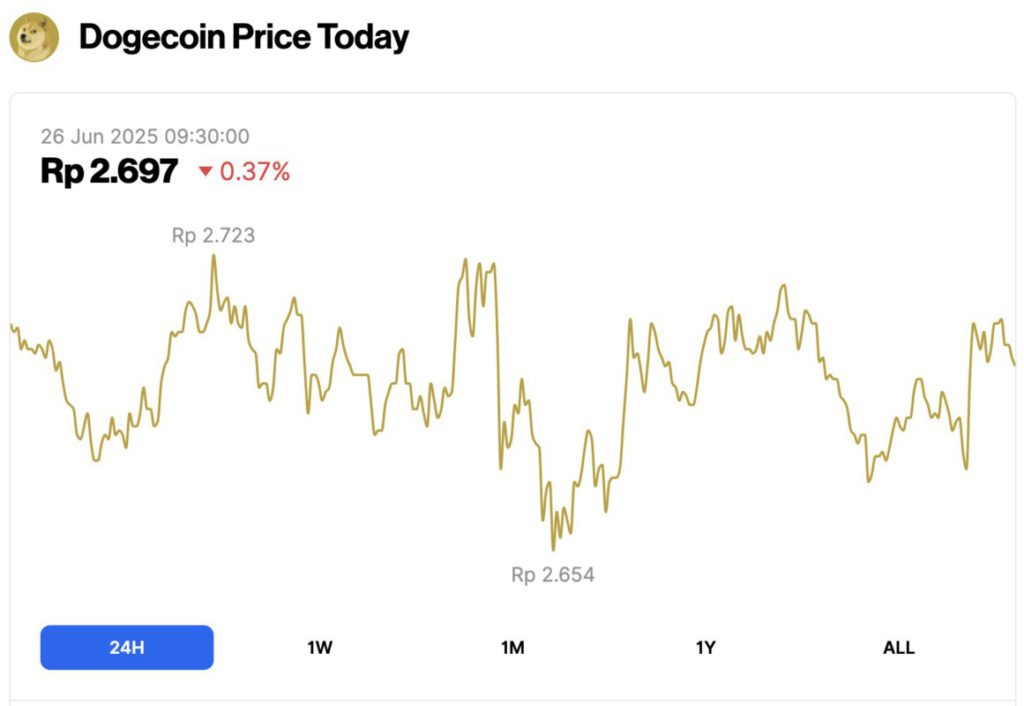The image size is (1024, 706).
Task: Click the 26 Jun 2025 timestamp
Action: (x=146, y=136)
